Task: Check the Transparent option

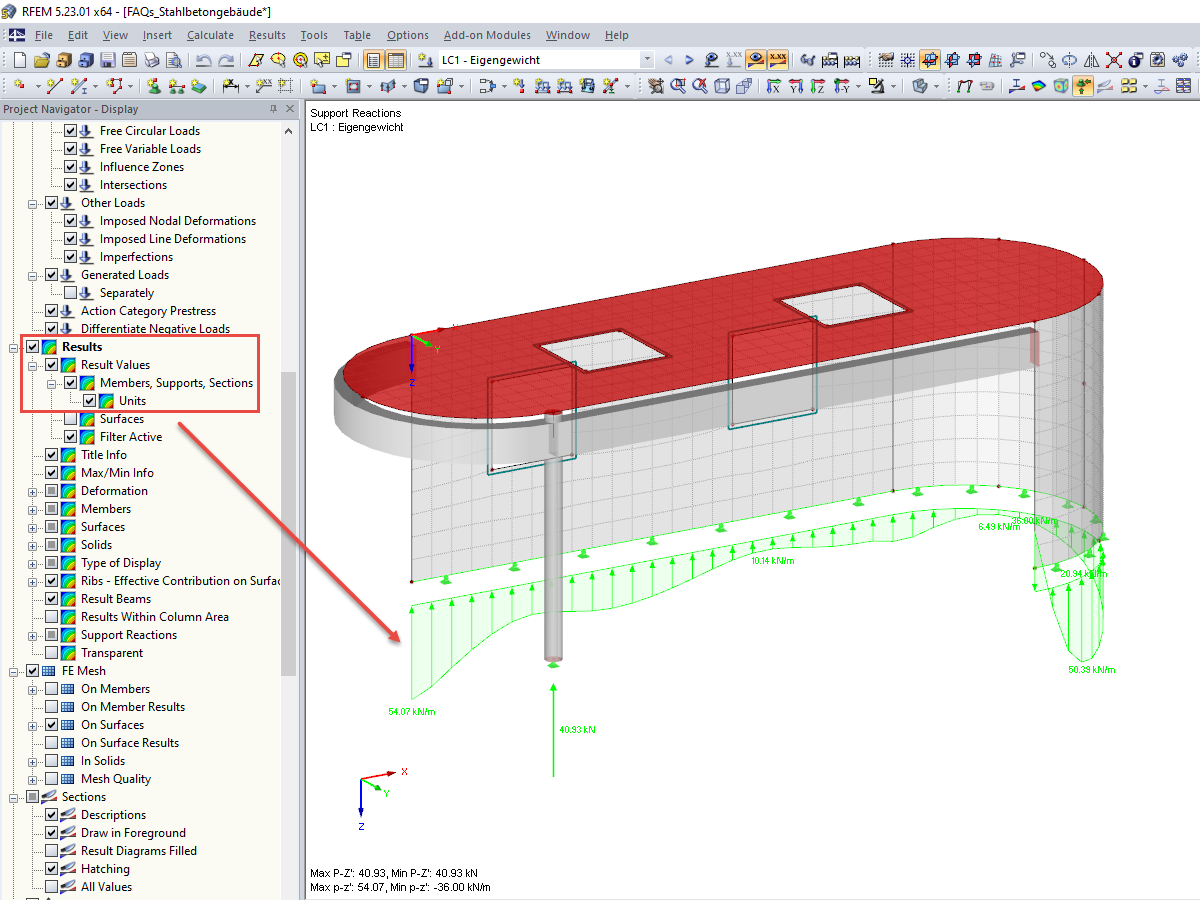Action: (x=52, y=653)
